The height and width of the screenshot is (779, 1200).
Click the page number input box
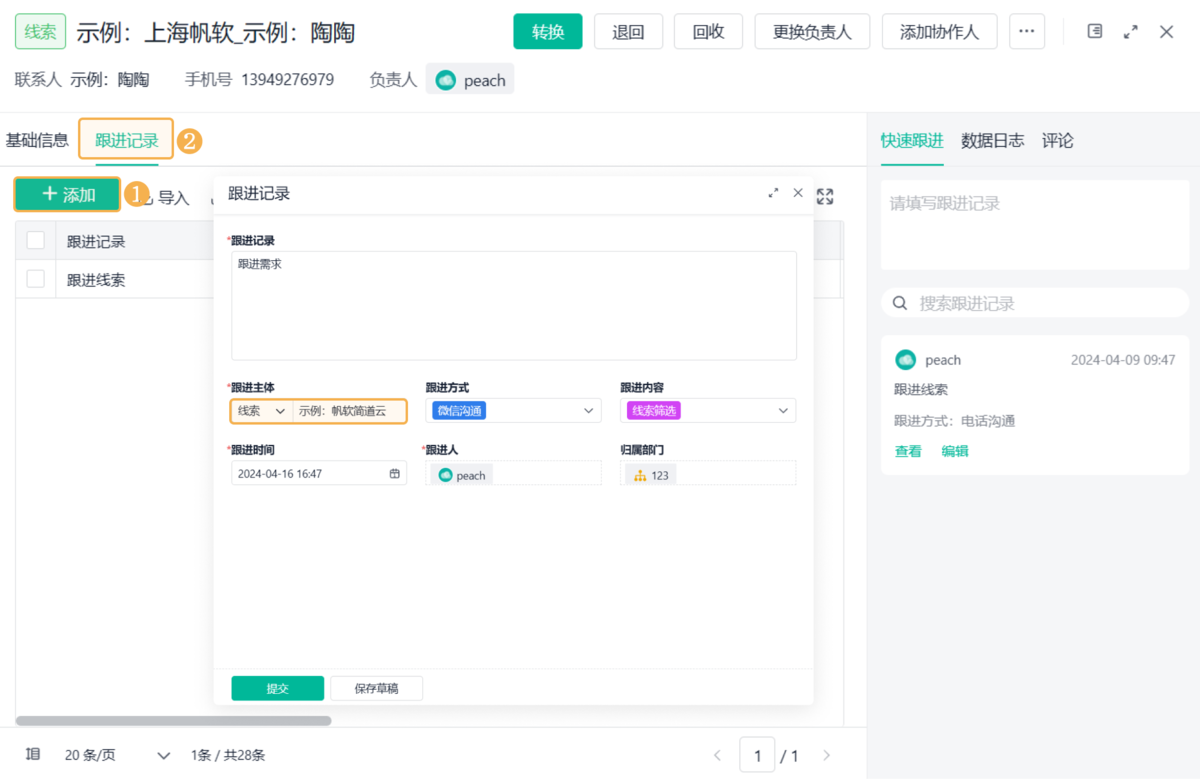pos(757,755)
